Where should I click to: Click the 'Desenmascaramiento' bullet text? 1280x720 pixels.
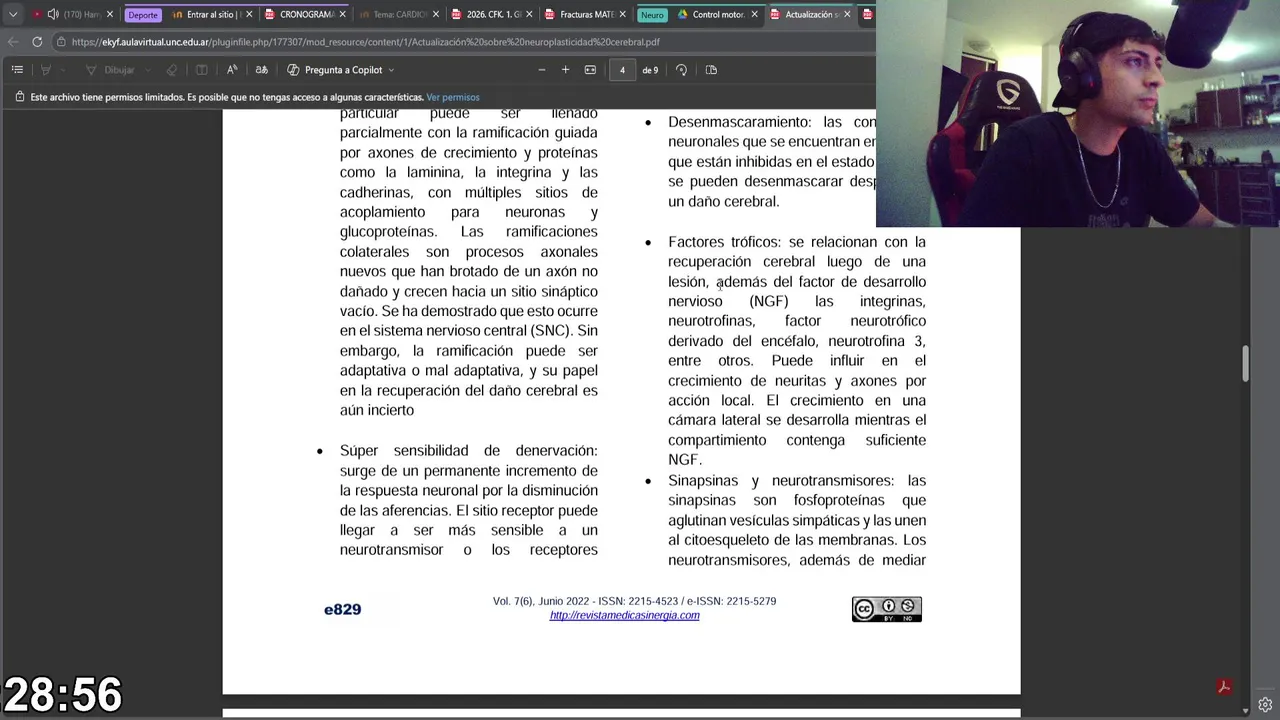[739, 122]
